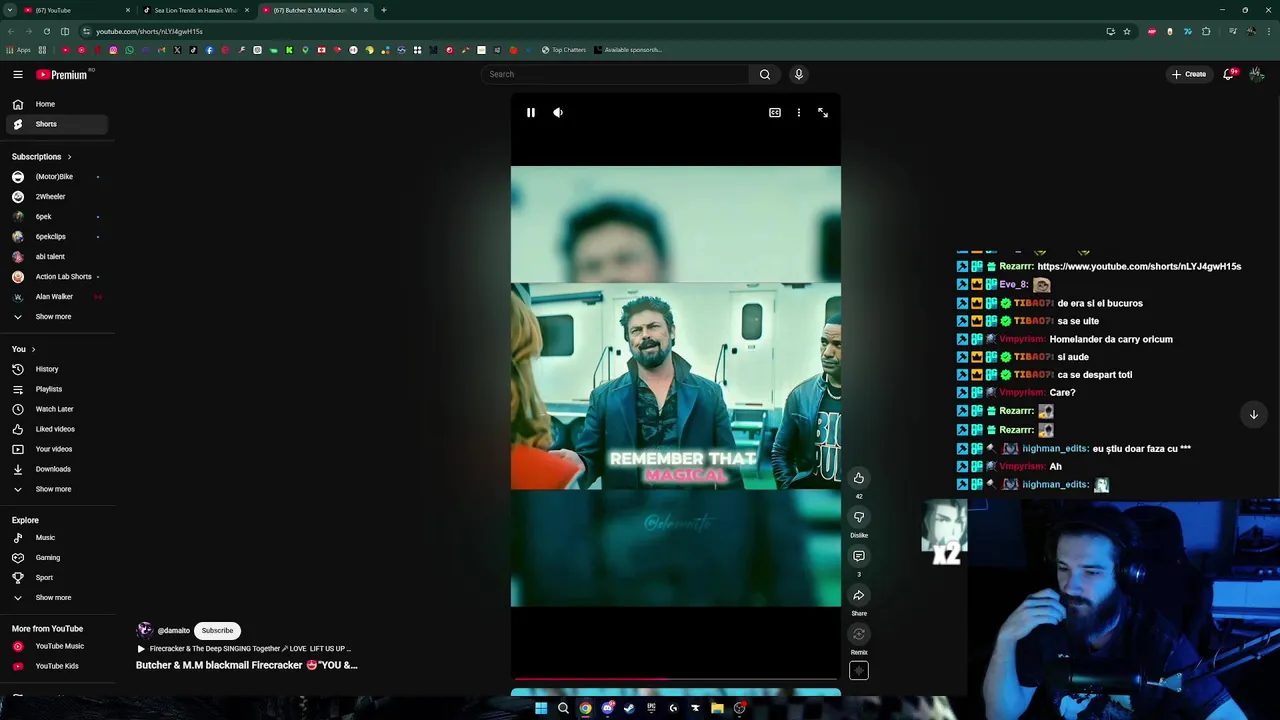Expand the You section
Screen dimensions: 1280x720
(23, 349)
